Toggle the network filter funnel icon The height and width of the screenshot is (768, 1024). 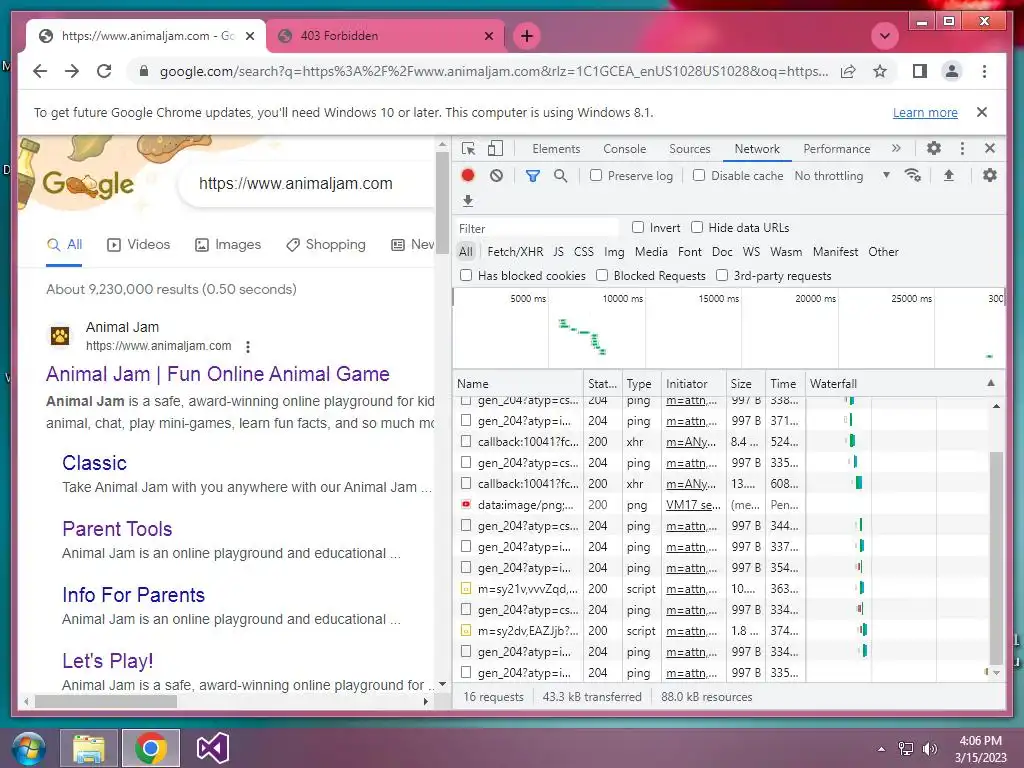point(533,176)
